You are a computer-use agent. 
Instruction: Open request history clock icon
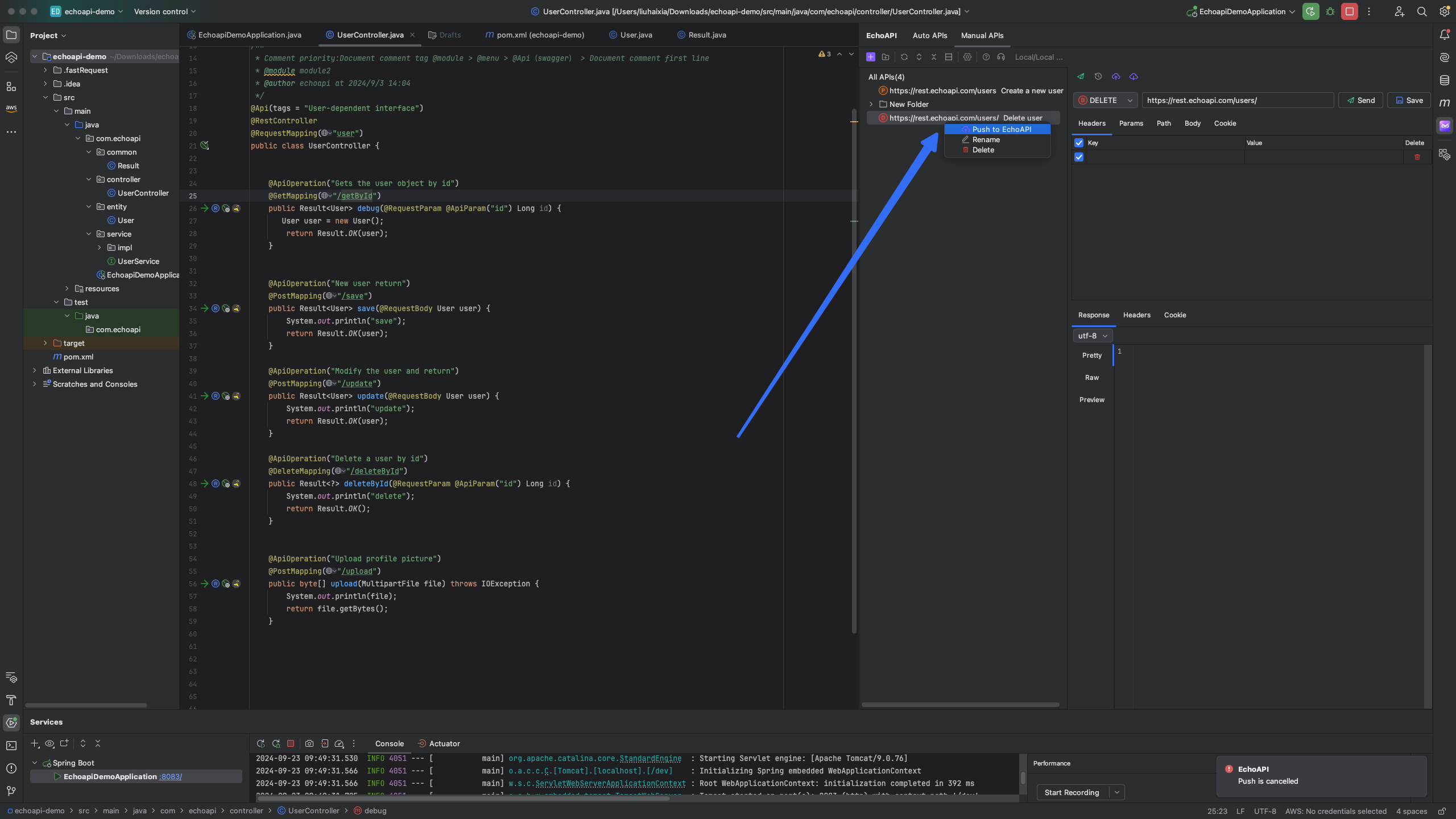point(1098,76)
